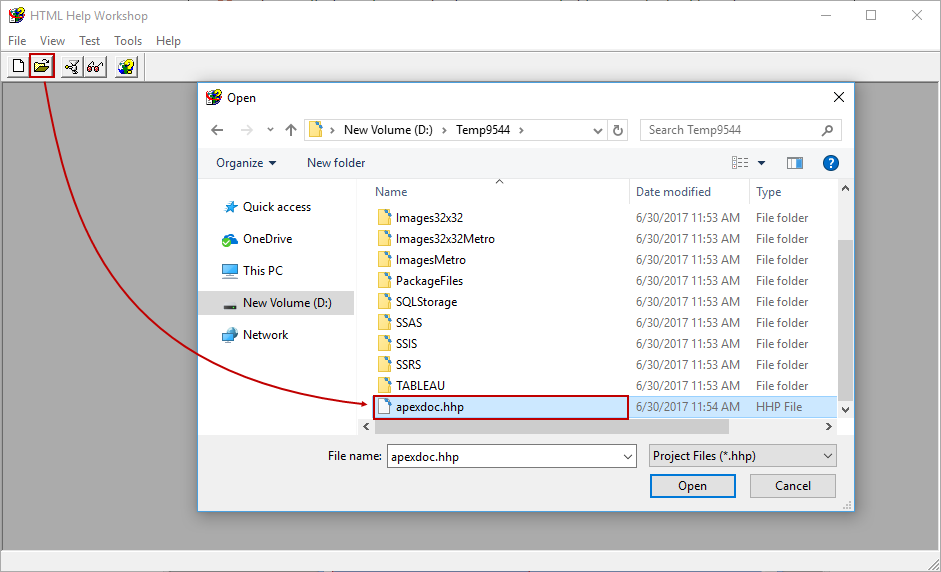The image size is (941, 572).
Task: Click the search magnifier icon
Action: click(x=827, y=130)
